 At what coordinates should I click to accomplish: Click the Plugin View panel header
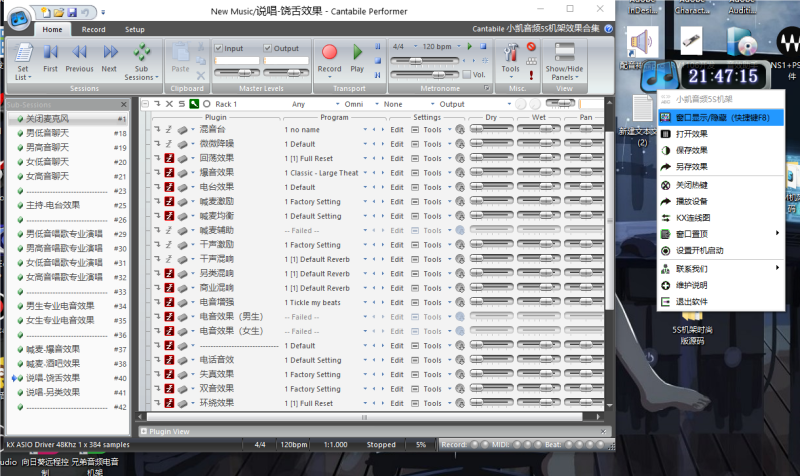[376, 432]
